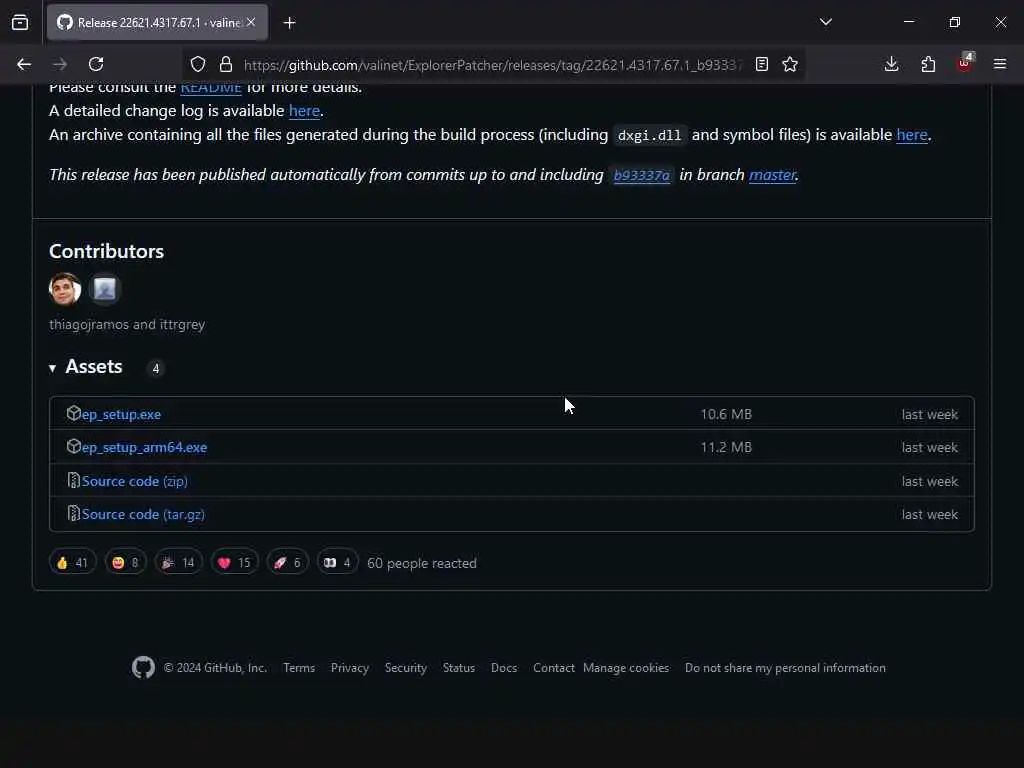Screen dimensions: 1024x768
Task: Open the uBlock Origin extension icon
Action: 965,63
